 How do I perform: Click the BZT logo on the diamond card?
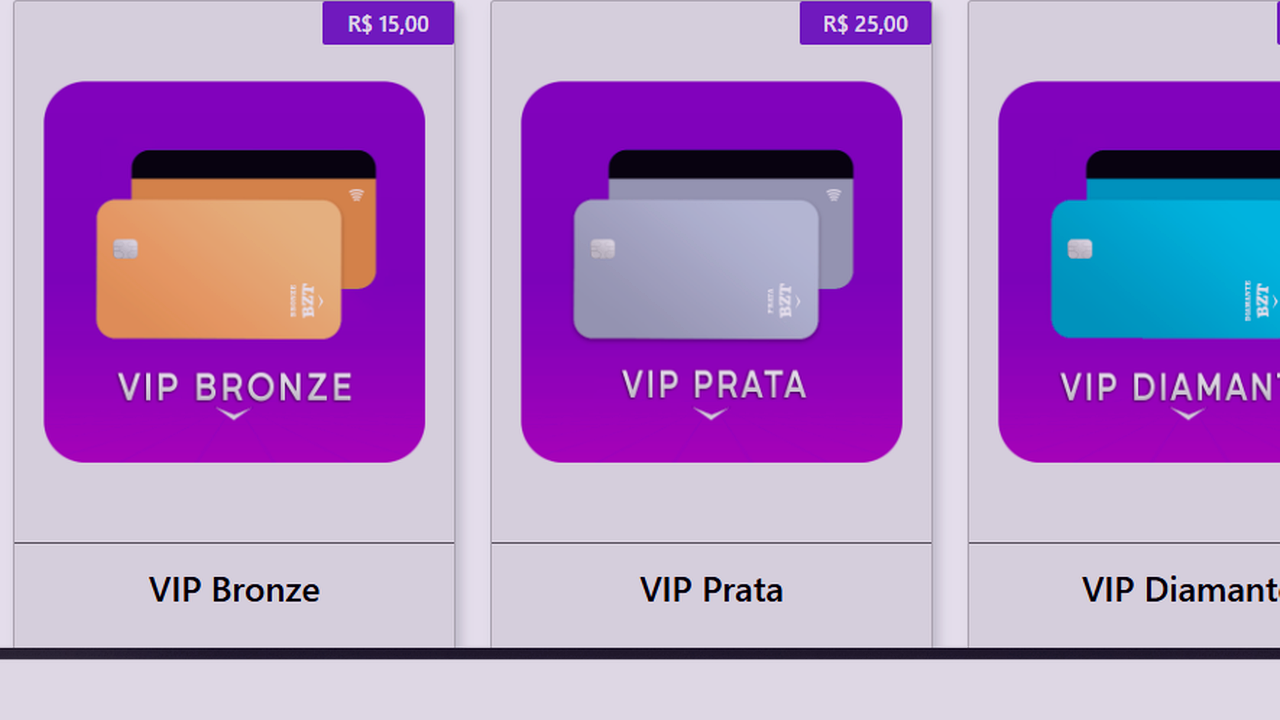point(1262,300)
